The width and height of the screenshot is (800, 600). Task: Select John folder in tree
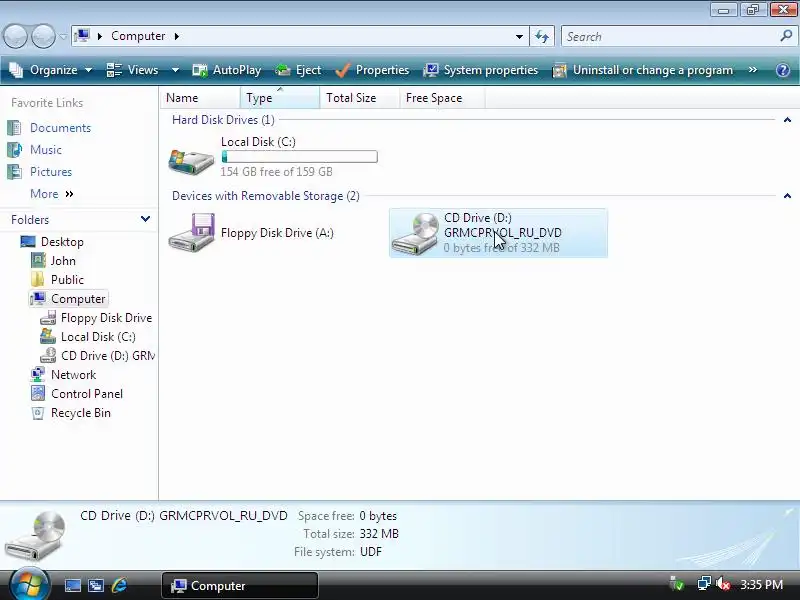[x=63, y=261]
